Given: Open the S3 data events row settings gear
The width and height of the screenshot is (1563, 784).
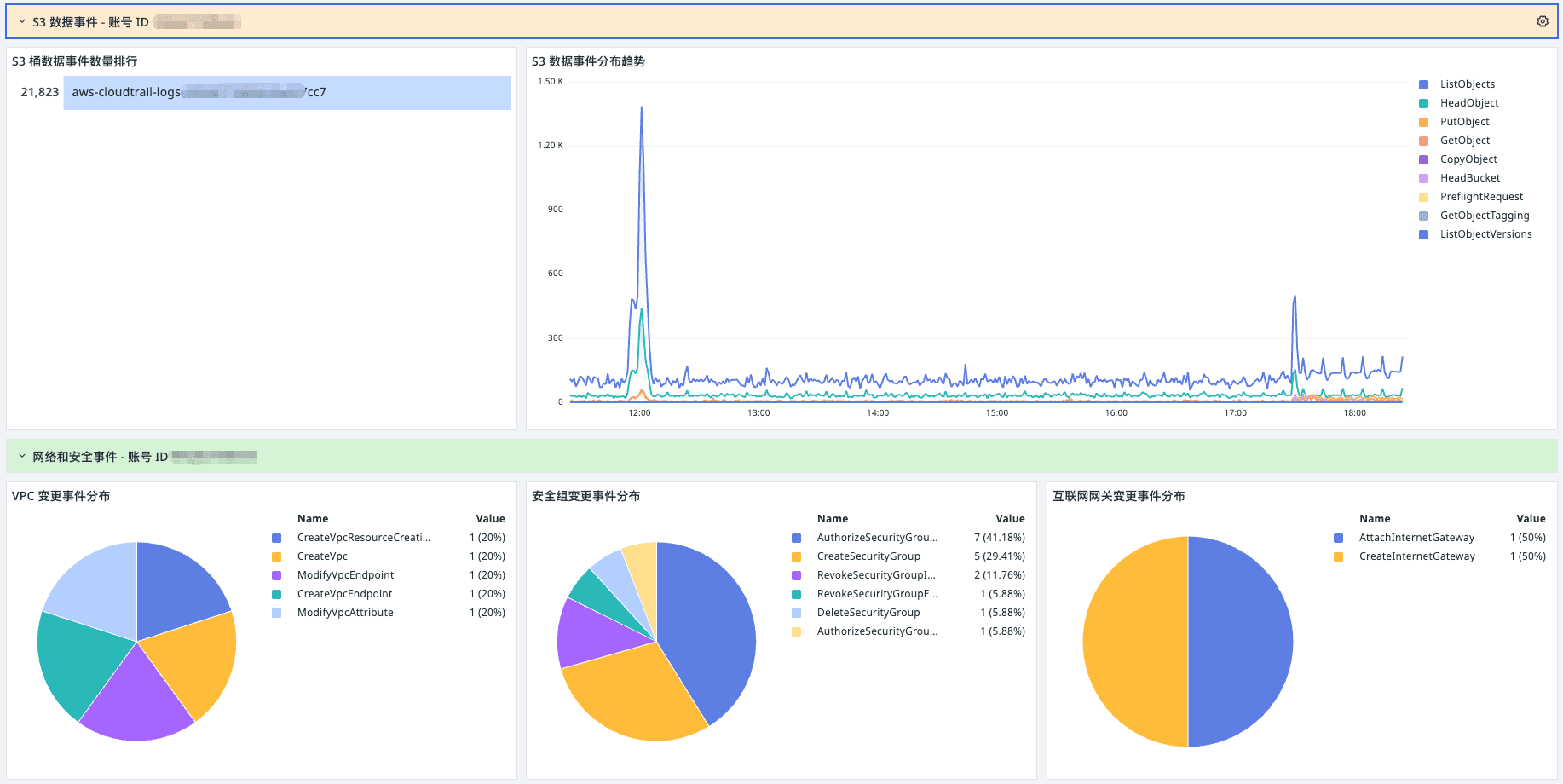Looking at the screenshot, I should [x=1542, y=21].
